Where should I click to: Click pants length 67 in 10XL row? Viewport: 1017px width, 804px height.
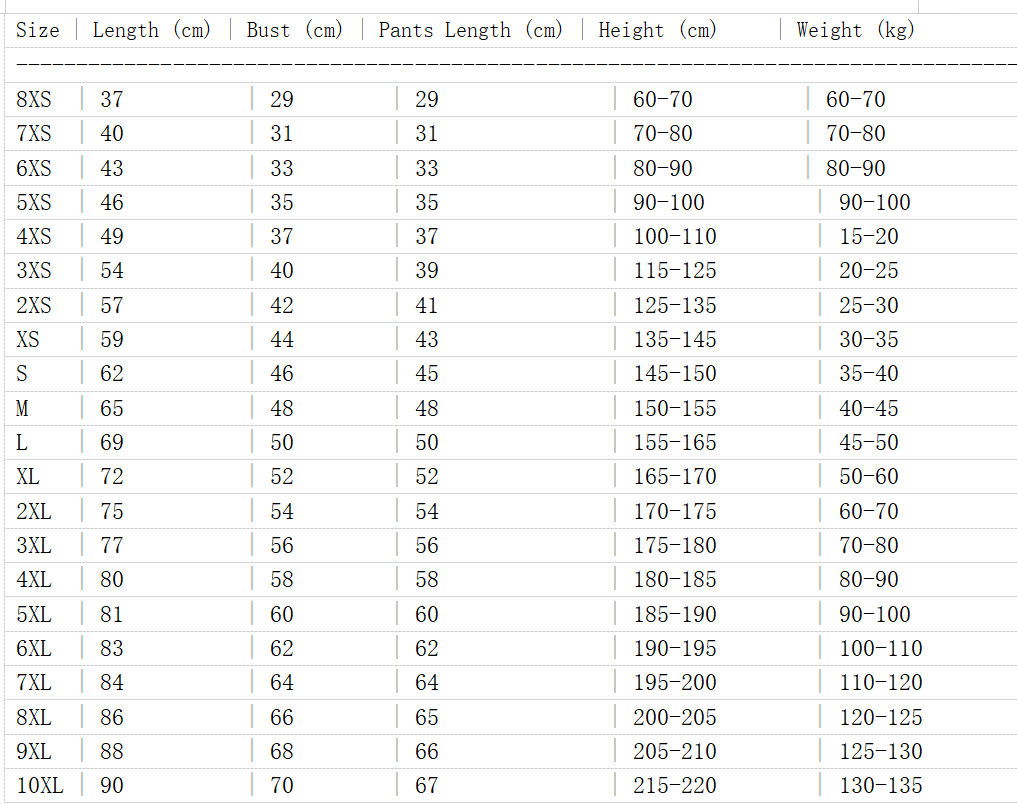tap(427, 786)
